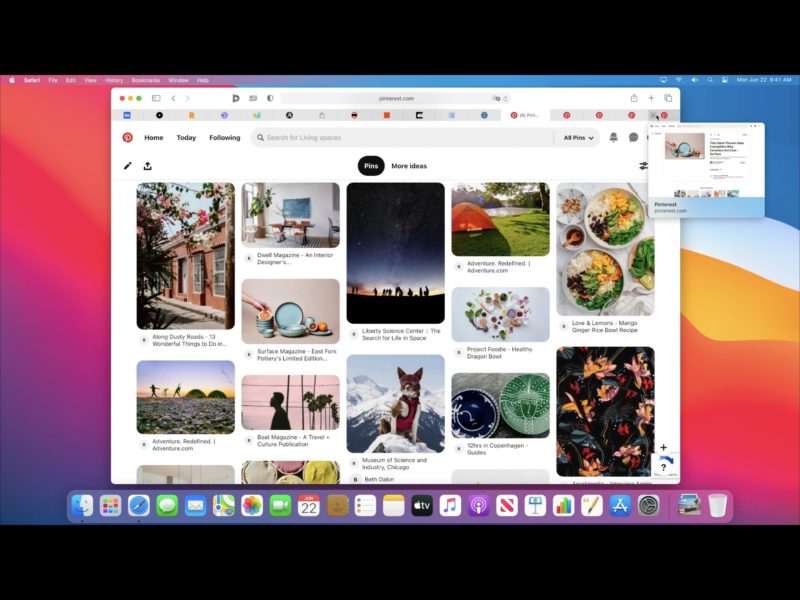The width and height of the screenshot is (800, 600).
Task: Click 'Project Foodie - Healthy Dragon Bowl' text
Action: [499, 353]
